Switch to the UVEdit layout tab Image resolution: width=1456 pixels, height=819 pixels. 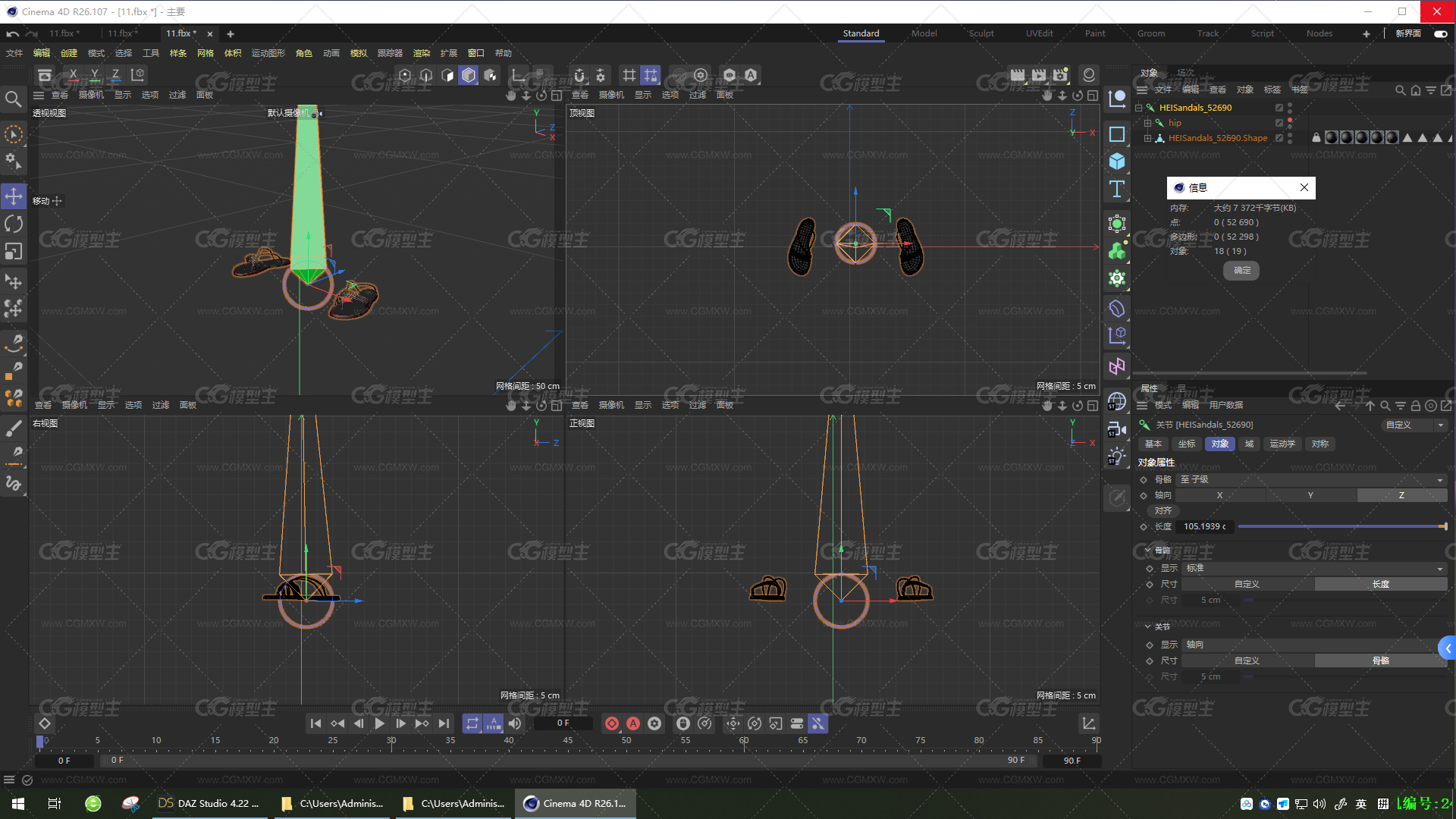point(1040,33)
